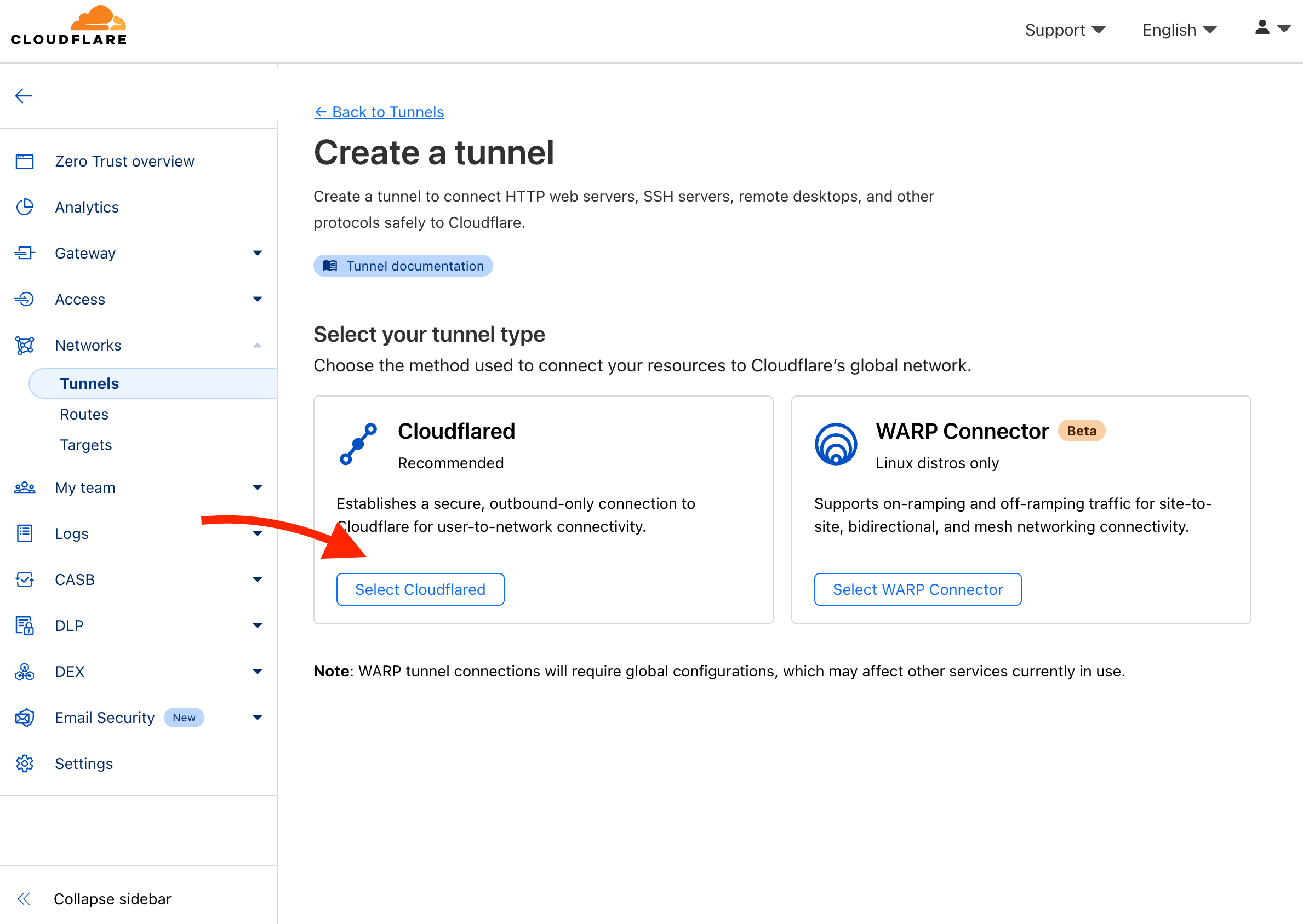
Task: Open the English language dropdown
Action: pos(1179,30)
